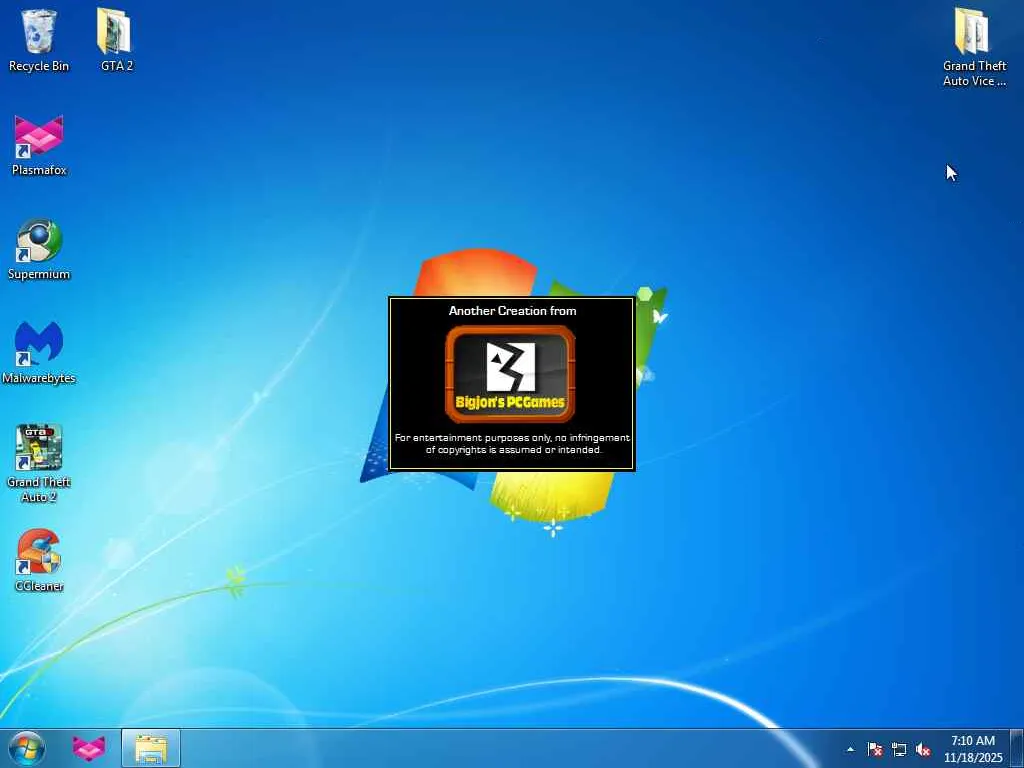Launch Supermium browser shortcut

(x=39, y=249)
